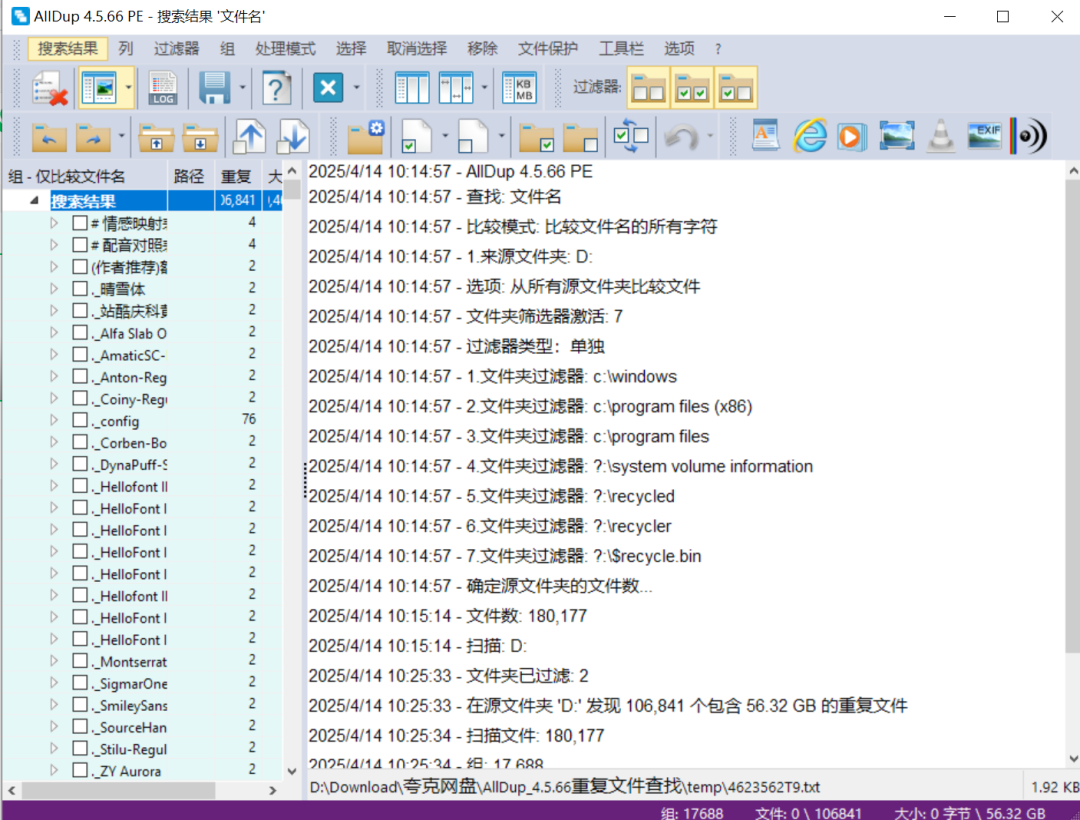The image size is (1080, 820).
Task: Check the box for ._Alfa Slab group
Action: 80,333
